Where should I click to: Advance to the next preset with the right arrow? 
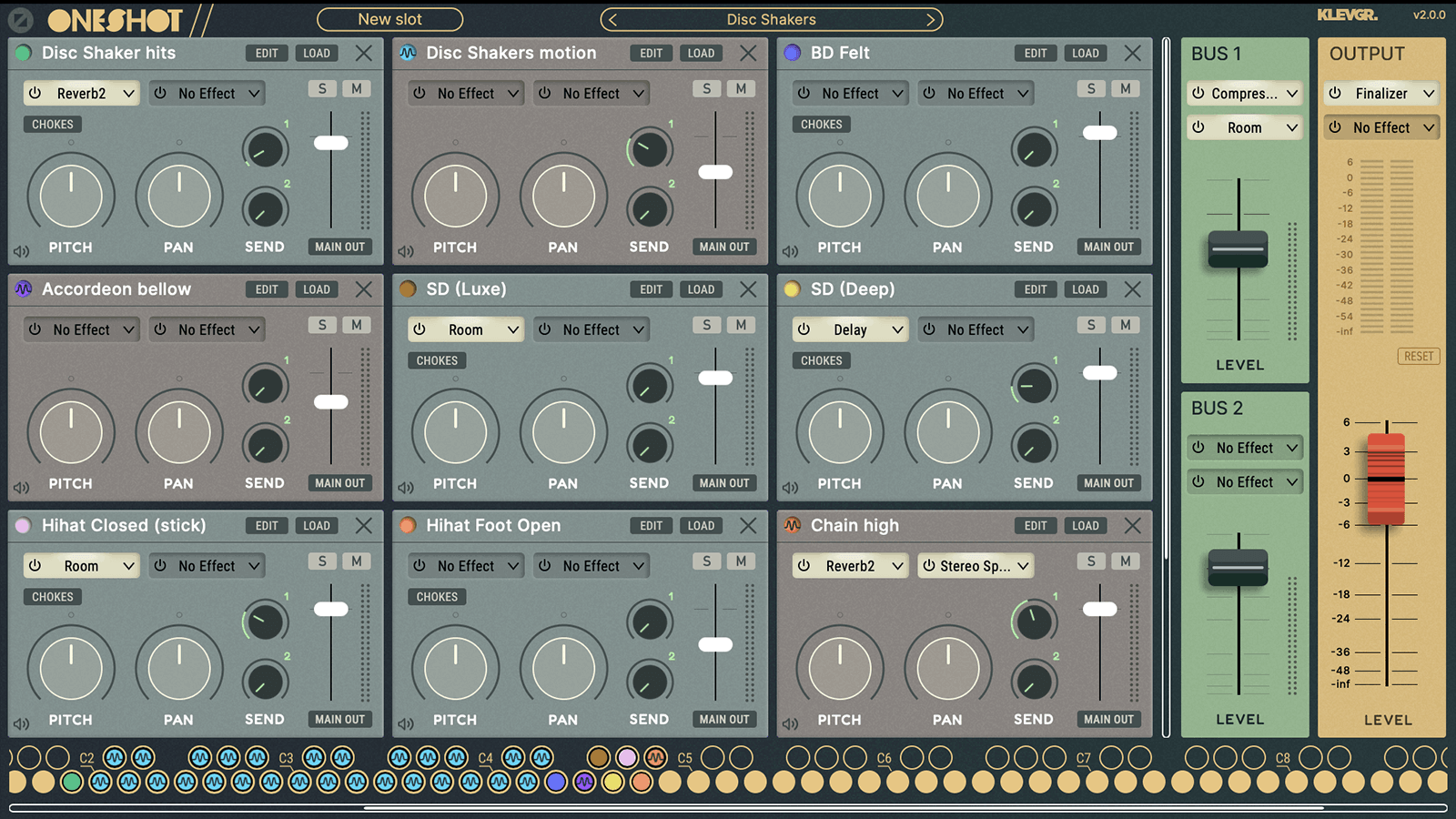pos(930,18)
